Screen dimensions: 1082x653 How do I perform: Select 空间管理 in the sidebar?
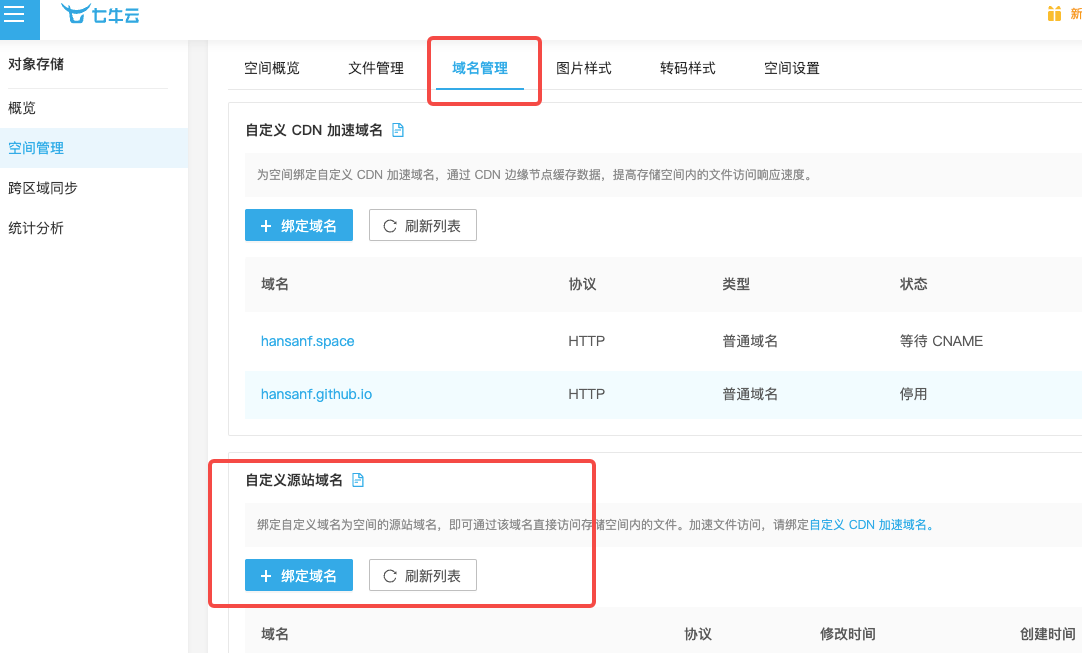pyautogui.click(x=94, y=148)
